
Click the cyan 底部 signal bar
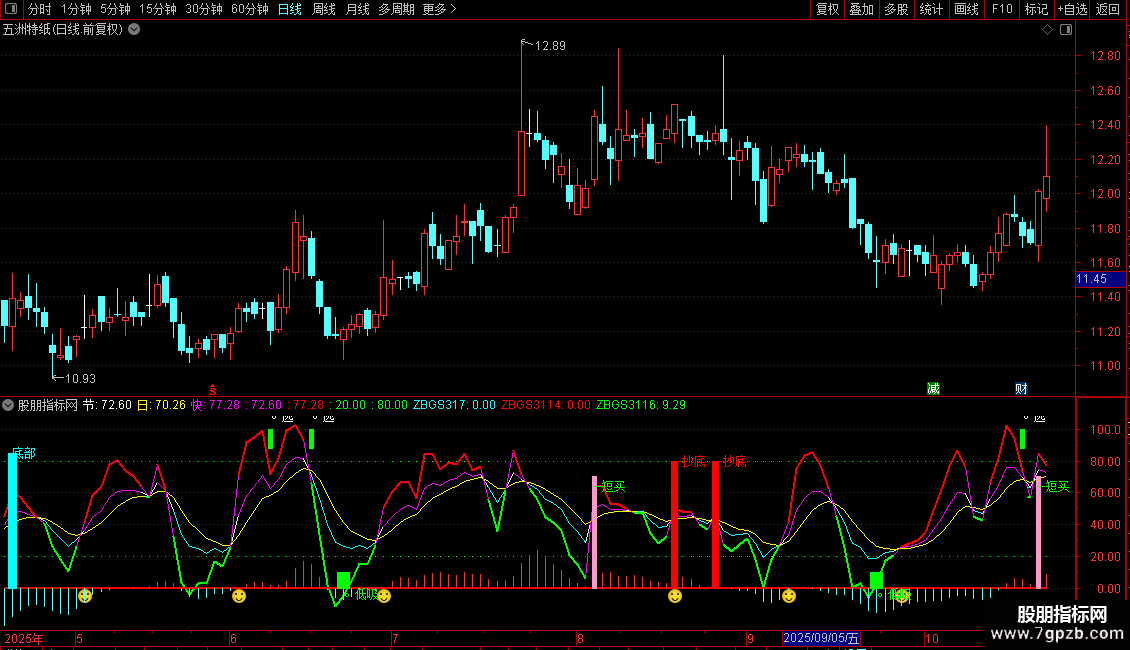pyautogui.click(x=12, y=520)
